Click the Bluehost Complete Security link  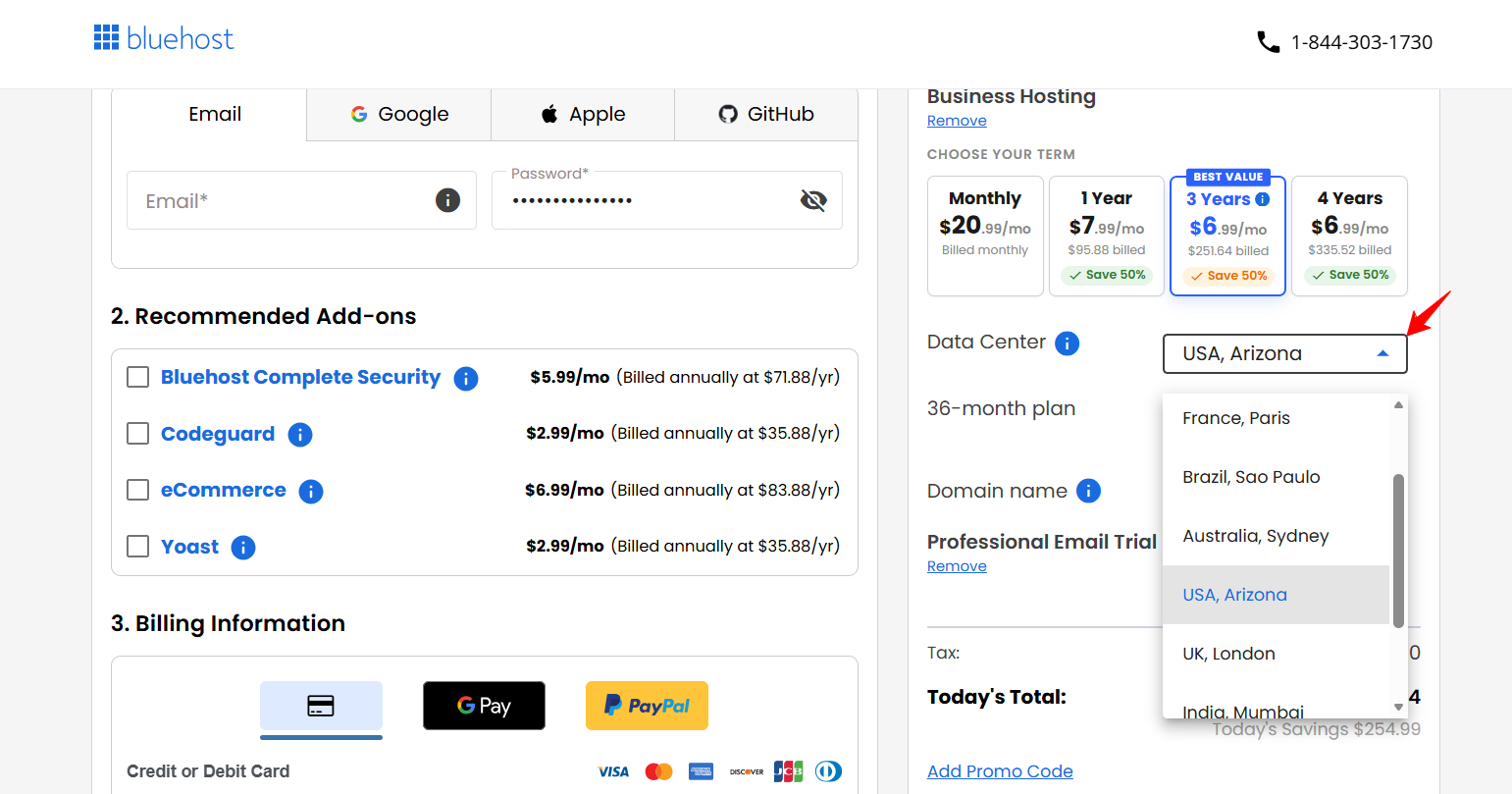click(x=300, y=377)
